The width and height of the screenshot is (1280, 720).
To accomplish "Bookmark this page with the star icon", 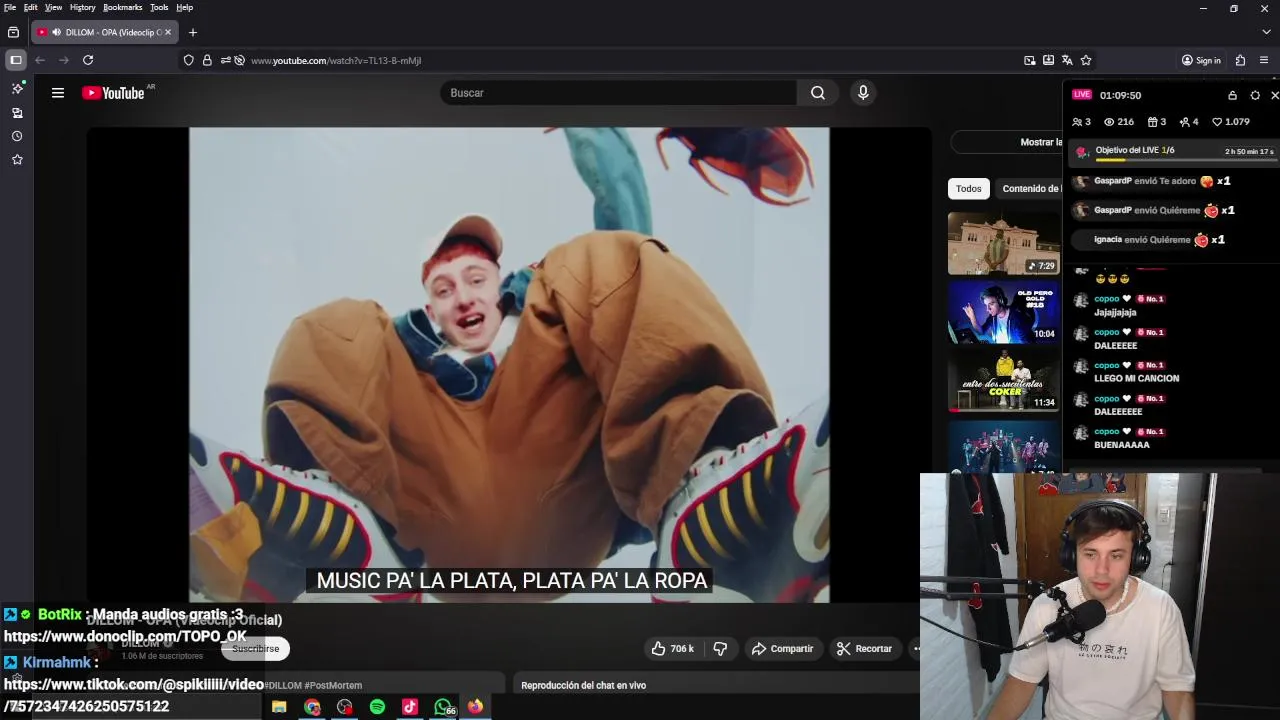I will click(1086, 60).
